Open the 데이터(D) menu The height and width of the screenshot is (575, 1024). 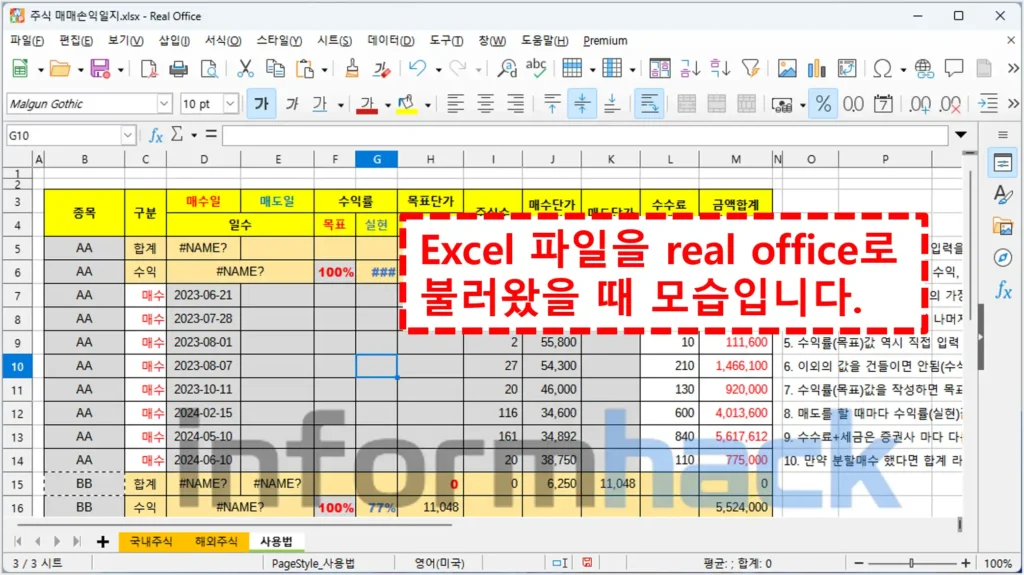click(x=391, y=41)
